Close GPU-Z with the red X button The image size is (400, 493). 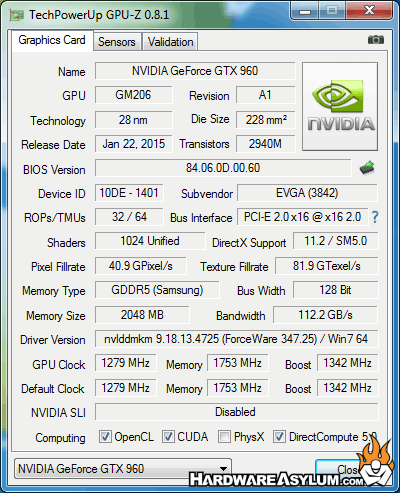click(369, 11)
